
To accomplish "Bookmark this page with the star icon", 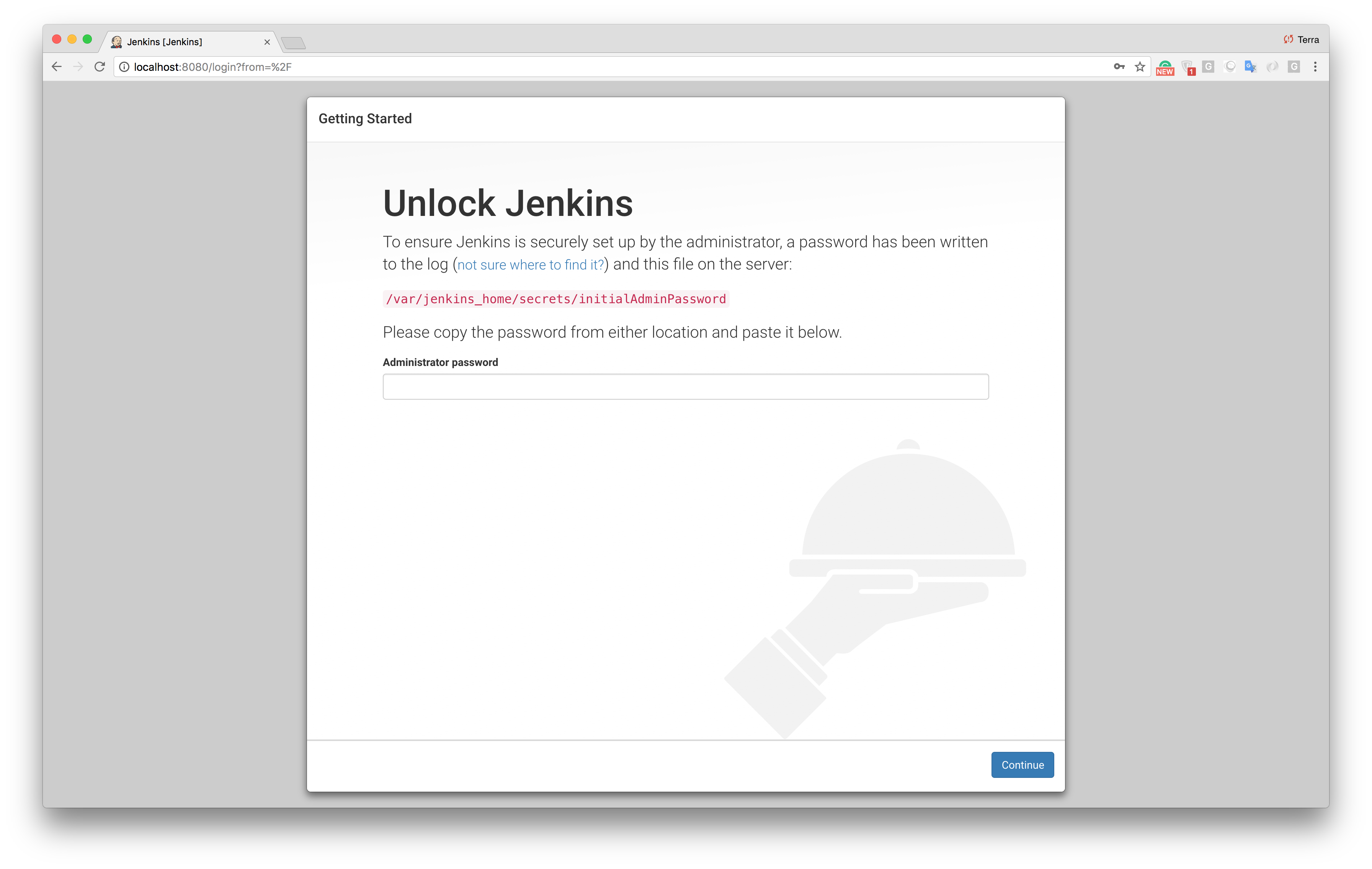I will pos(1140,67).
